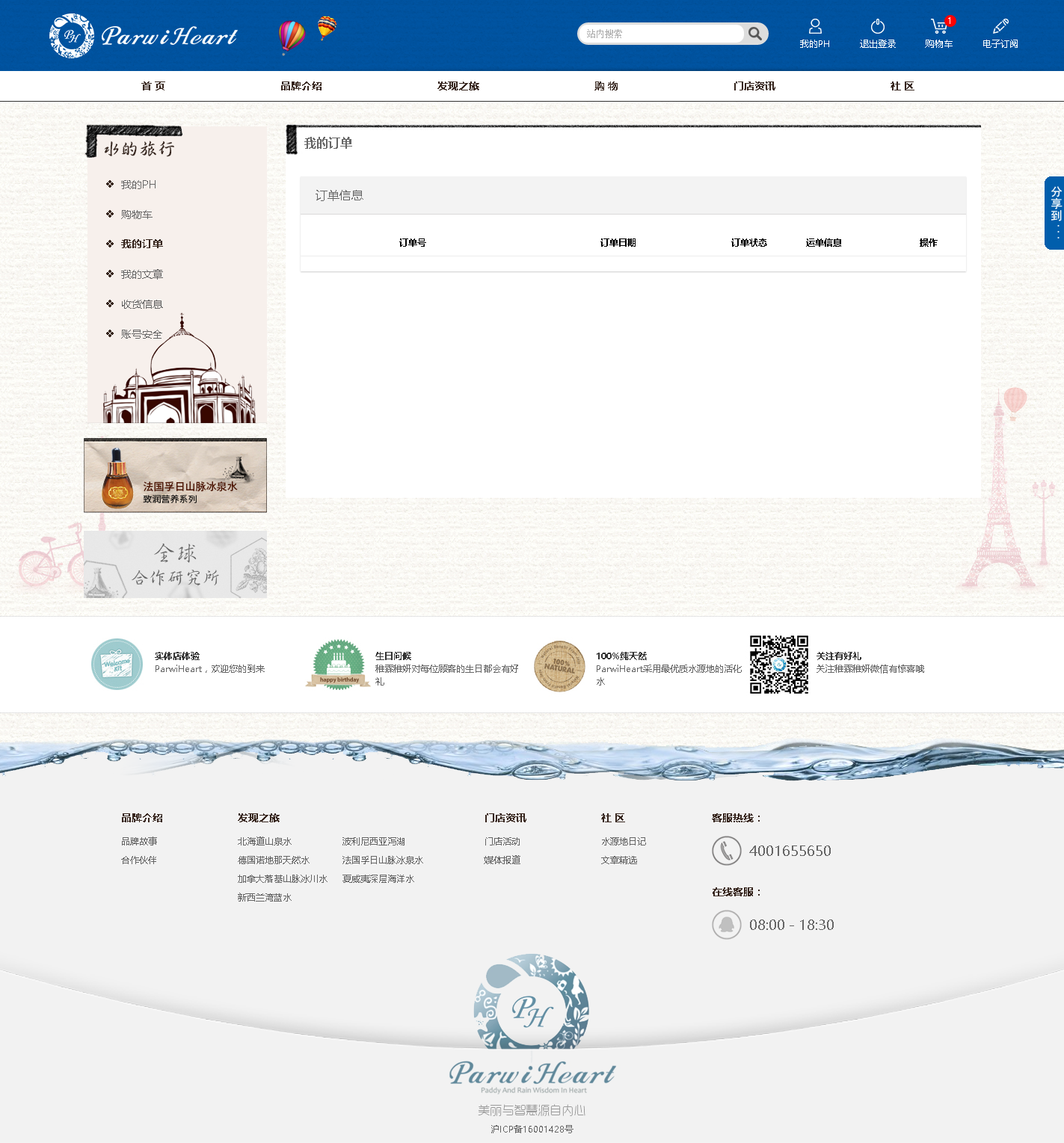The image size is (1064, 1143).
Task: Open the 分享到 share side tab
Action: click(x=1055, y=213)
